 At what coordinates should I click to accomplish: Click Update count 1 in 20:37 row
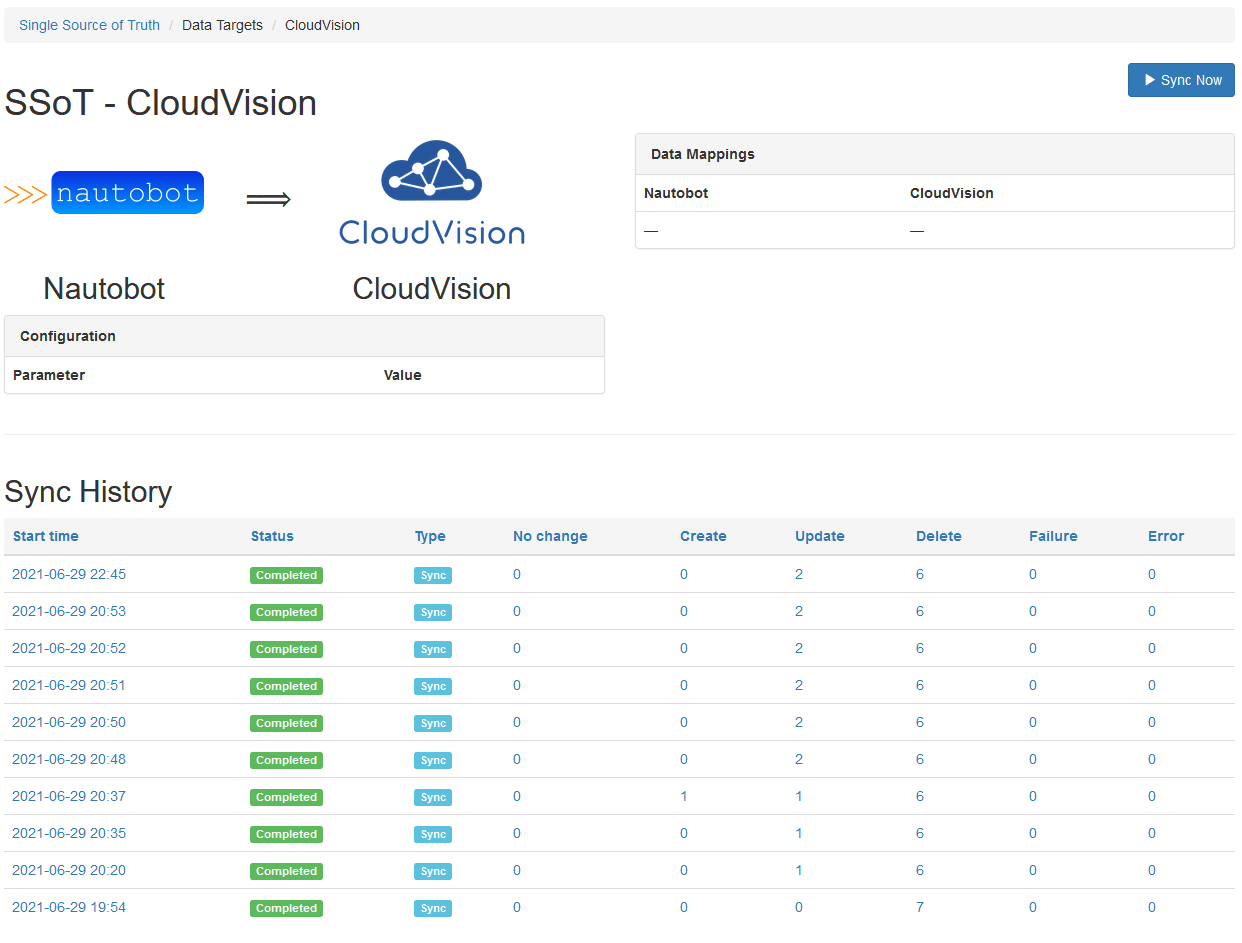click(799, 796)
